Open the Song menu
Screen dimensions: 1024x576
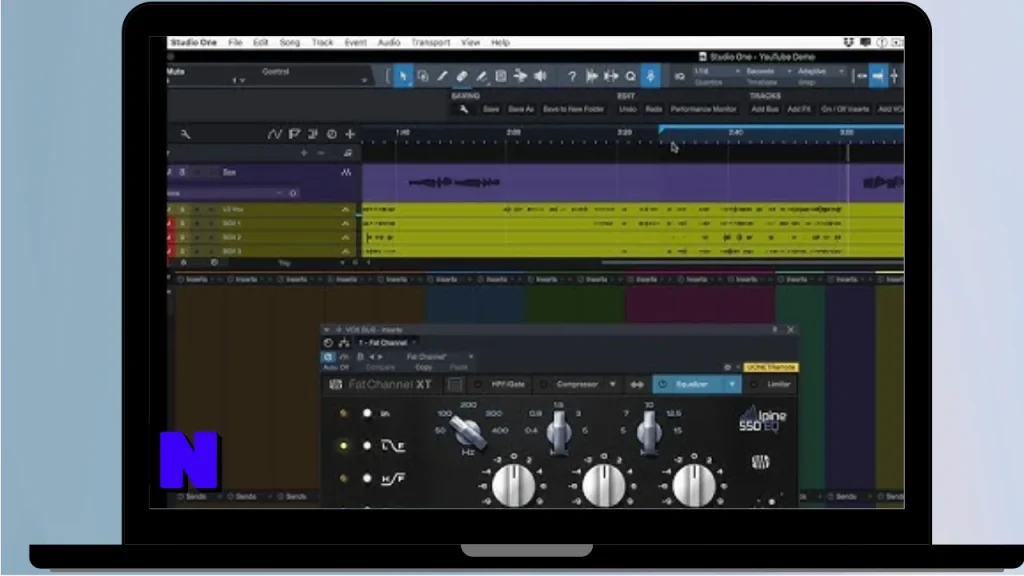(x=290, y=42)
